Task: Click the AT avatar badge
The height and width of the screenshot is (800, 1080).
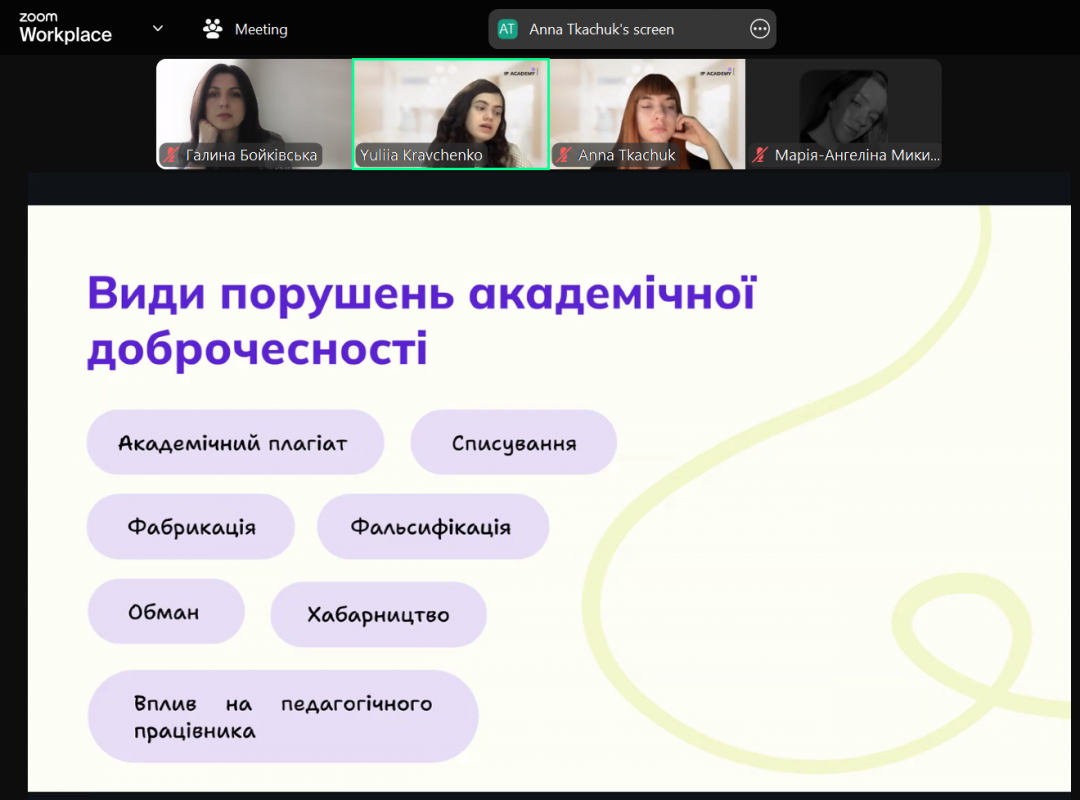Action: click(x=507, y=29)
